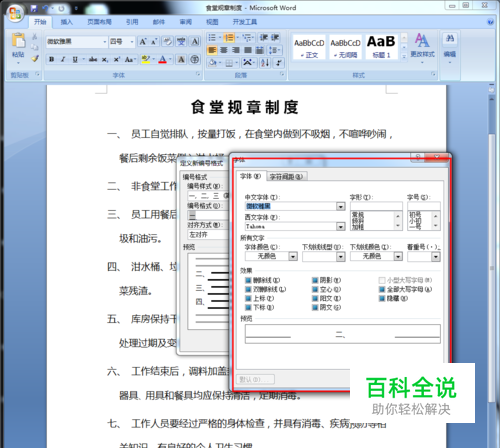Click Clear Formatting eraser icon
500x448 pixels.
[167, 42]
